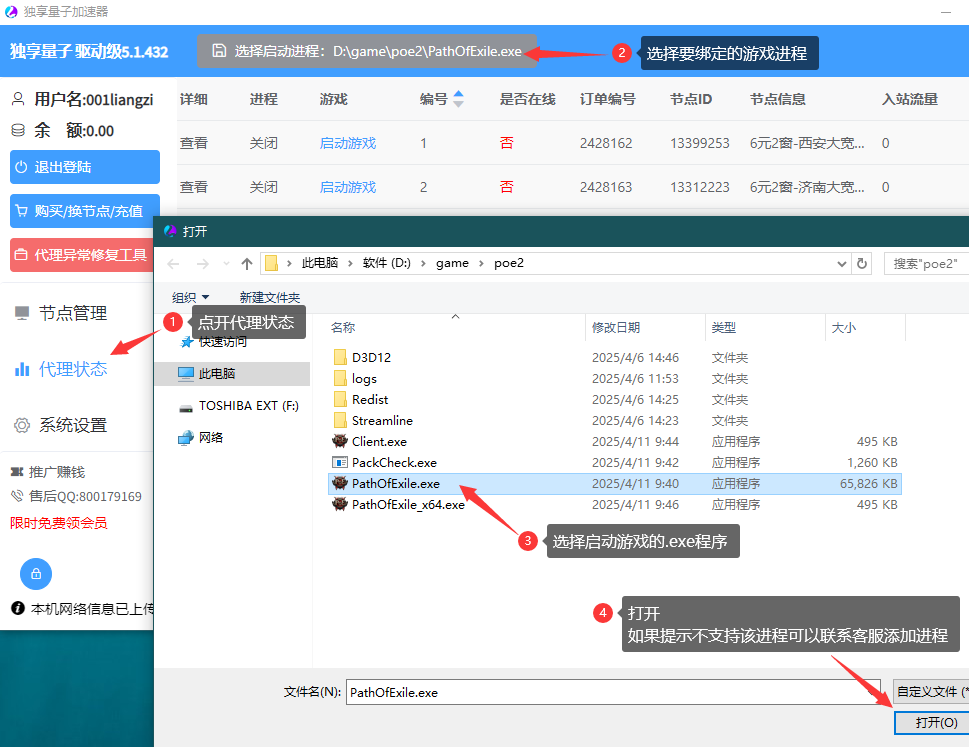The height and width of the screenshot is (747, 969).
Task: Click the app logo in title bar
Action: (11, 12)
